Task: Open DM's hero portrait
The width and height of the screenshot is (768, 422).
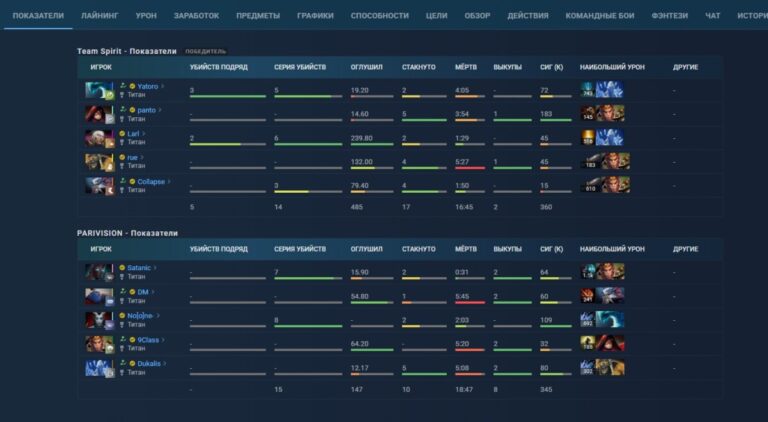Action: tap(100, 296)
